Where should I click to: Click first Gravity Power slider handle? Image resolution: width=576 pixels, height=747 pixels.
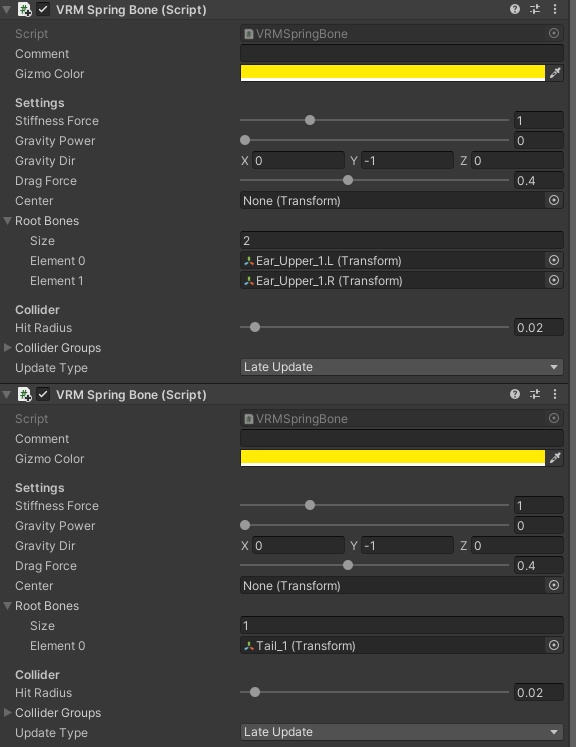click(245, 140)
